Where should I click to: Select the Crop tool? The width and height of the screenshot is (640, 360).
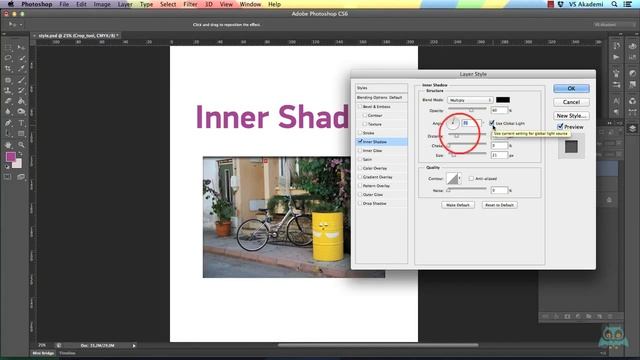pos(8,69)
